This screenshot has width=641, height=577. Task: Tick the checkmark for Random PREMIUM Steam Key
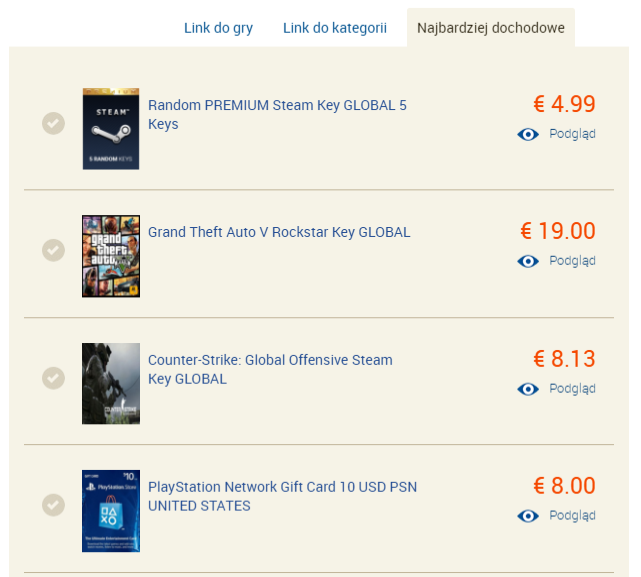point(53,123)
